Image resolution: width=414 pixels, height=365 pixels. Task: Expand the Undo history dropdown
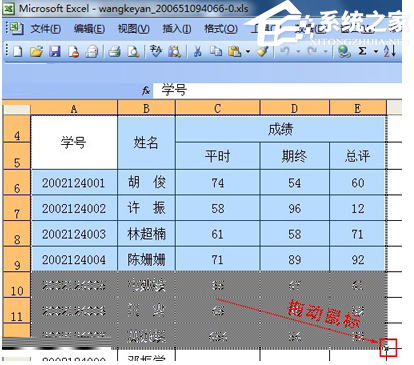click(x=298, y=52)
